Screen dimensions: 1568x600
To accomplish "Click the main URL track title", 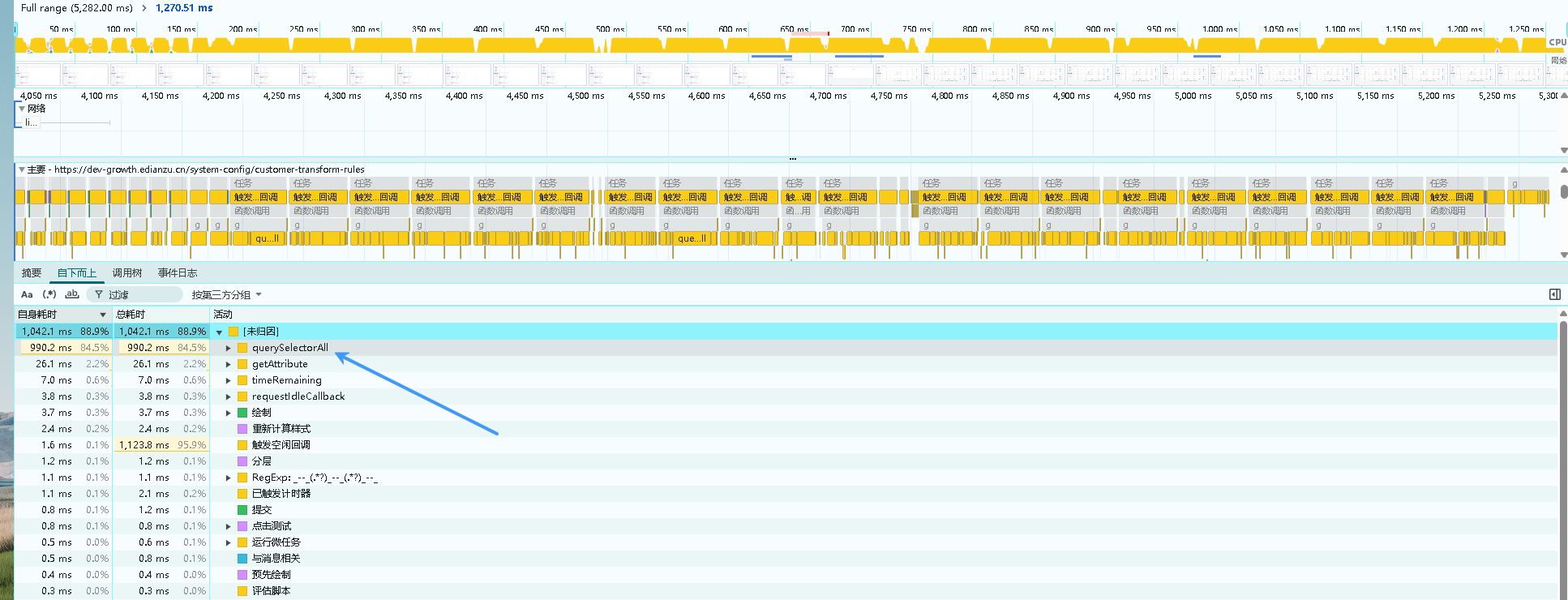I will (196, 169).
